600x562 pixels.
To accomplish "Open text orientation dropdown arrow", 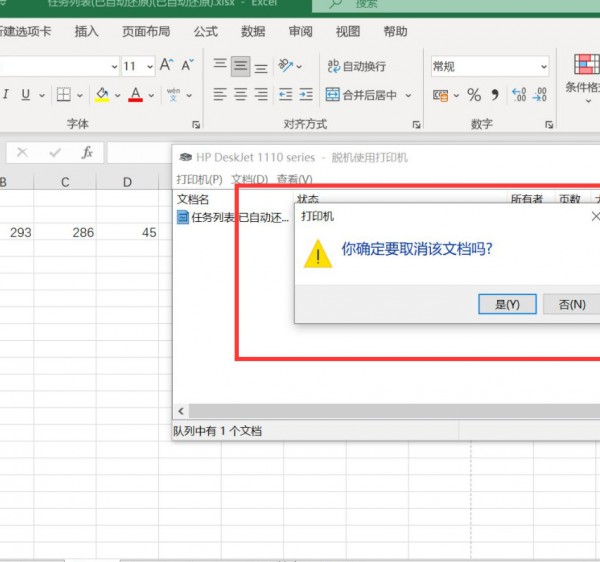I will [299, 67].
